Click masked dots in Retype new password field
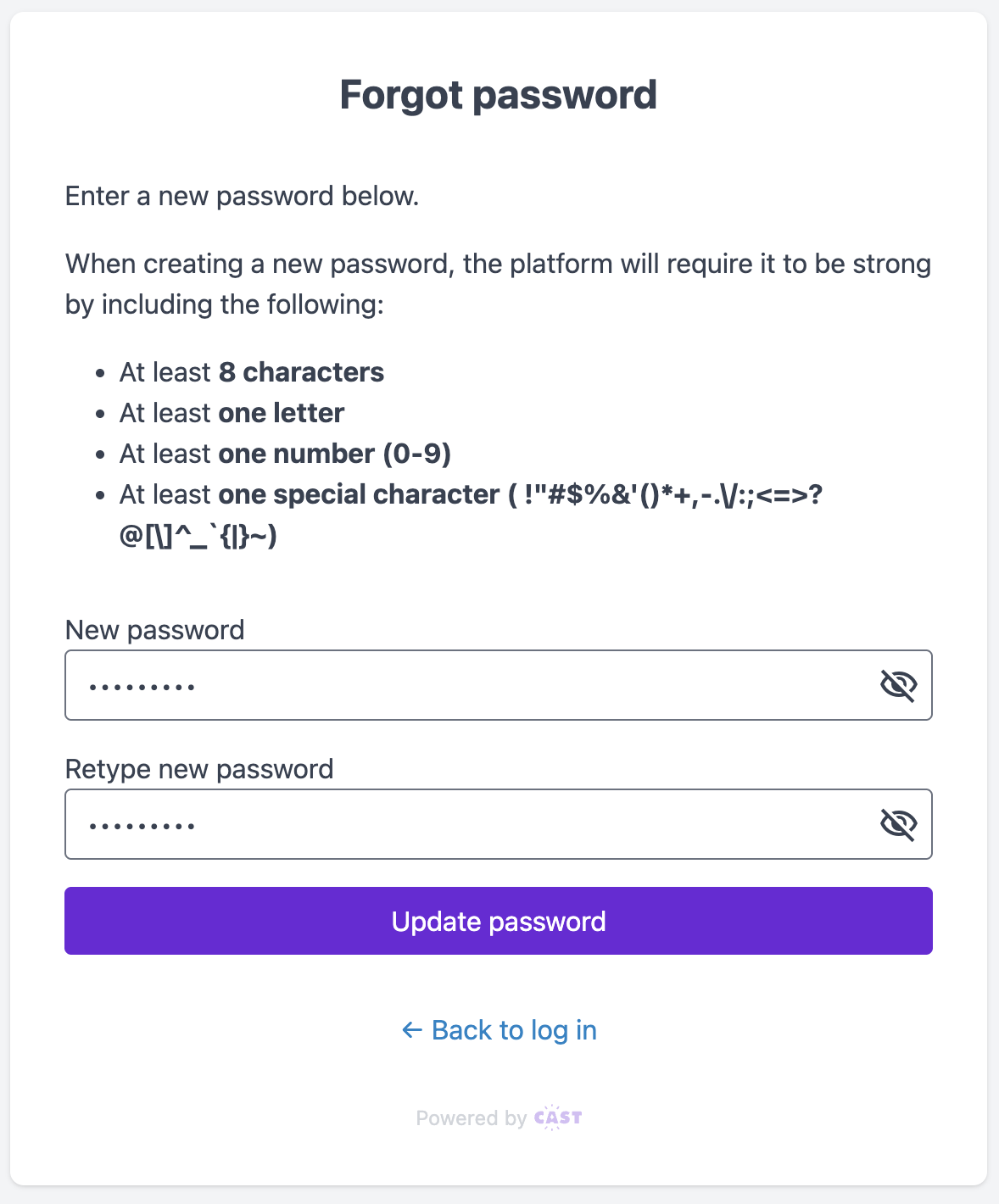The height and width of the screenshot is (1204, 999). 142,826
